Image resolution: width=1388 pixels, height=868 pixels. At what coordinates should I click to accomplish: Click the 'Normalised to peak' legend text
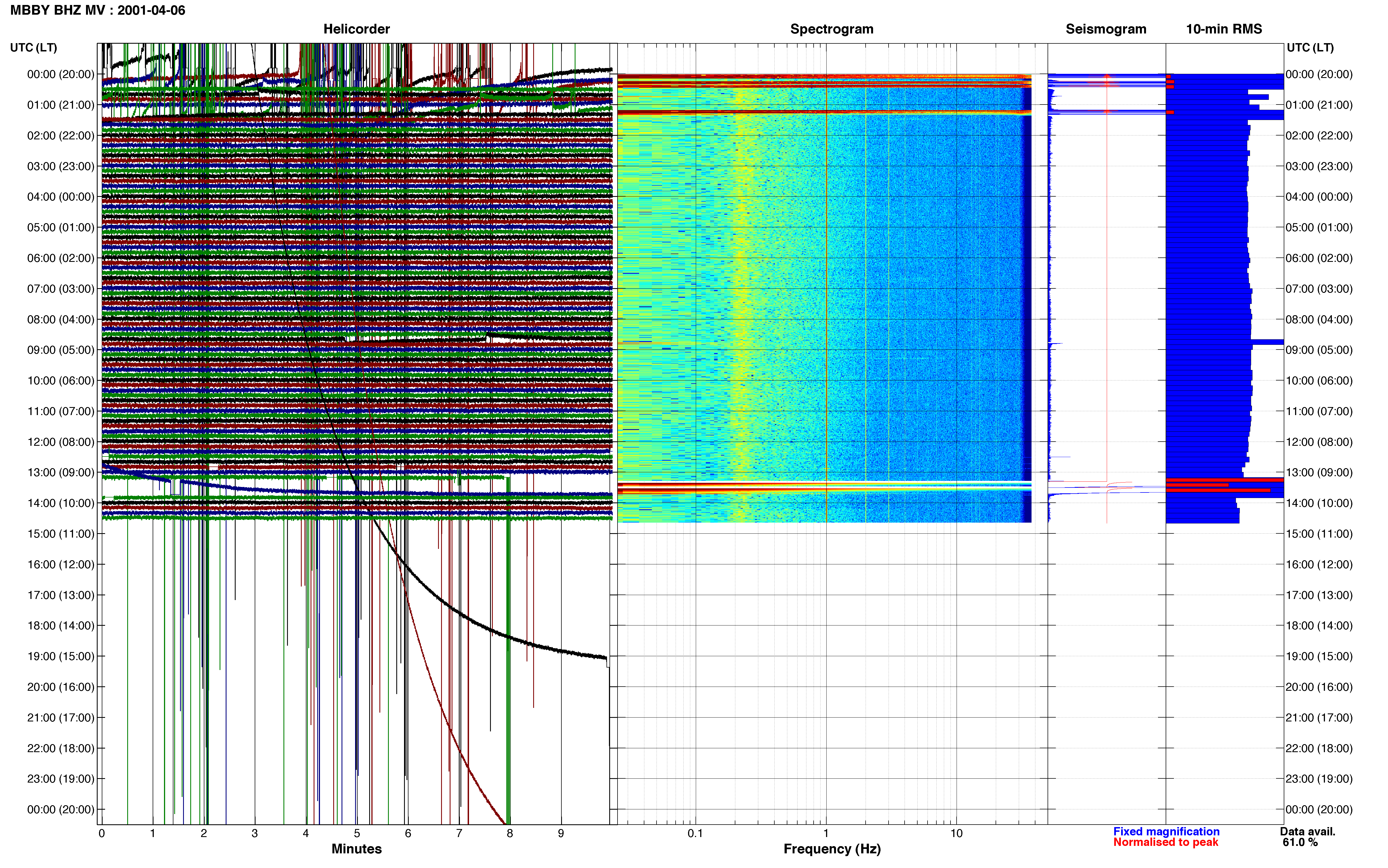tap(1165, 842)
